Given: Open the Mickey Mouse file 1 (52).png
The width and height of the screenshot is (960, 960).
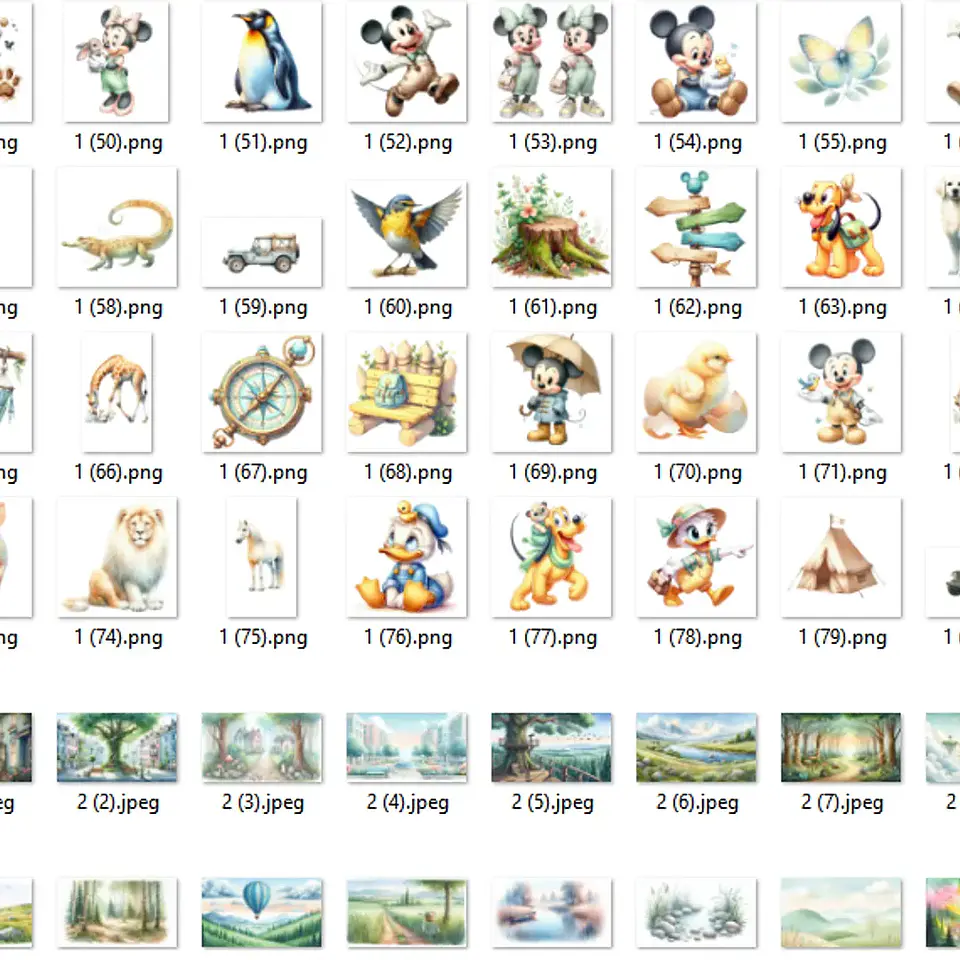Looking at the screenshot, I should coord(406,62).
